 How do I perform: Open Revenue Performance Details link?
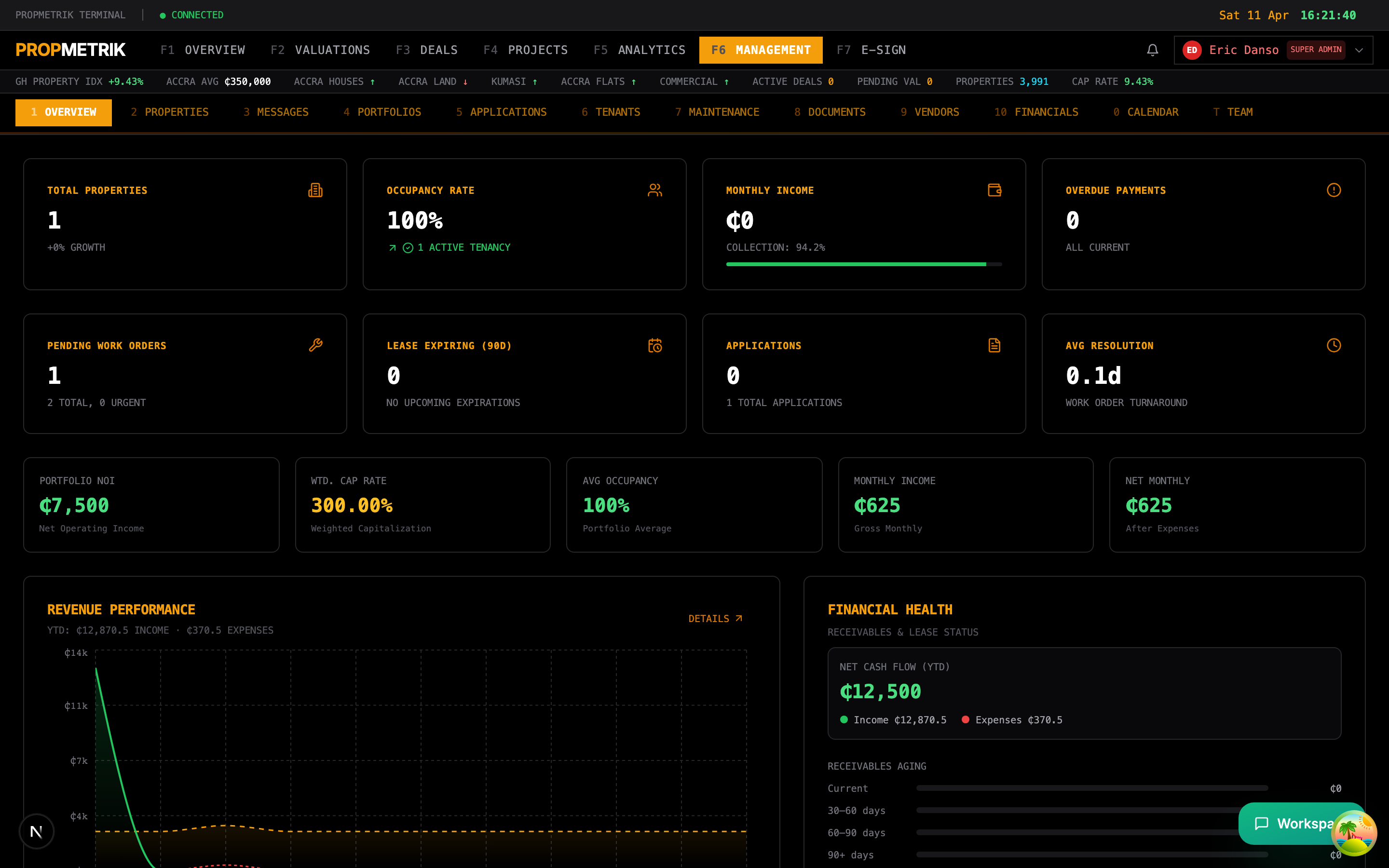point(715,618)
